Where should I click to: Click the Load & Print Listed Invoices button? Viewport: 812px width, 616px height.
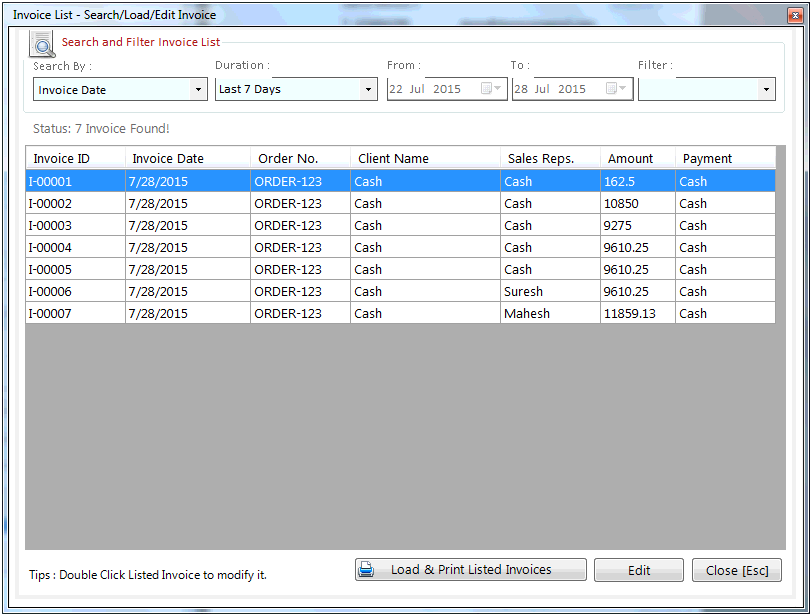click(x=470, y=569)
